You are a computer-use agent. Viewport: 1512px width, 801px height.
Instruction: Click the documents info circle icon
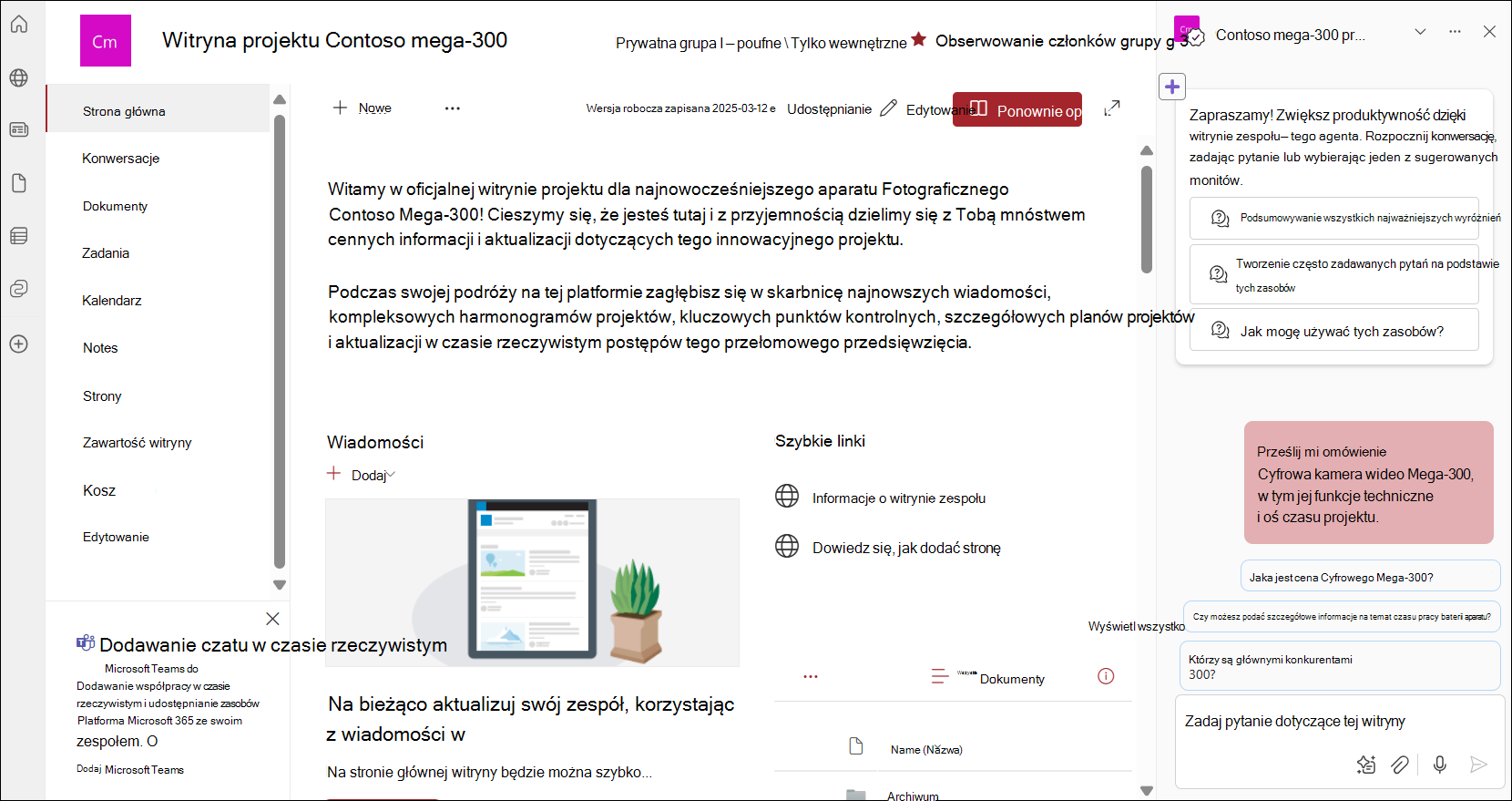1106,676
